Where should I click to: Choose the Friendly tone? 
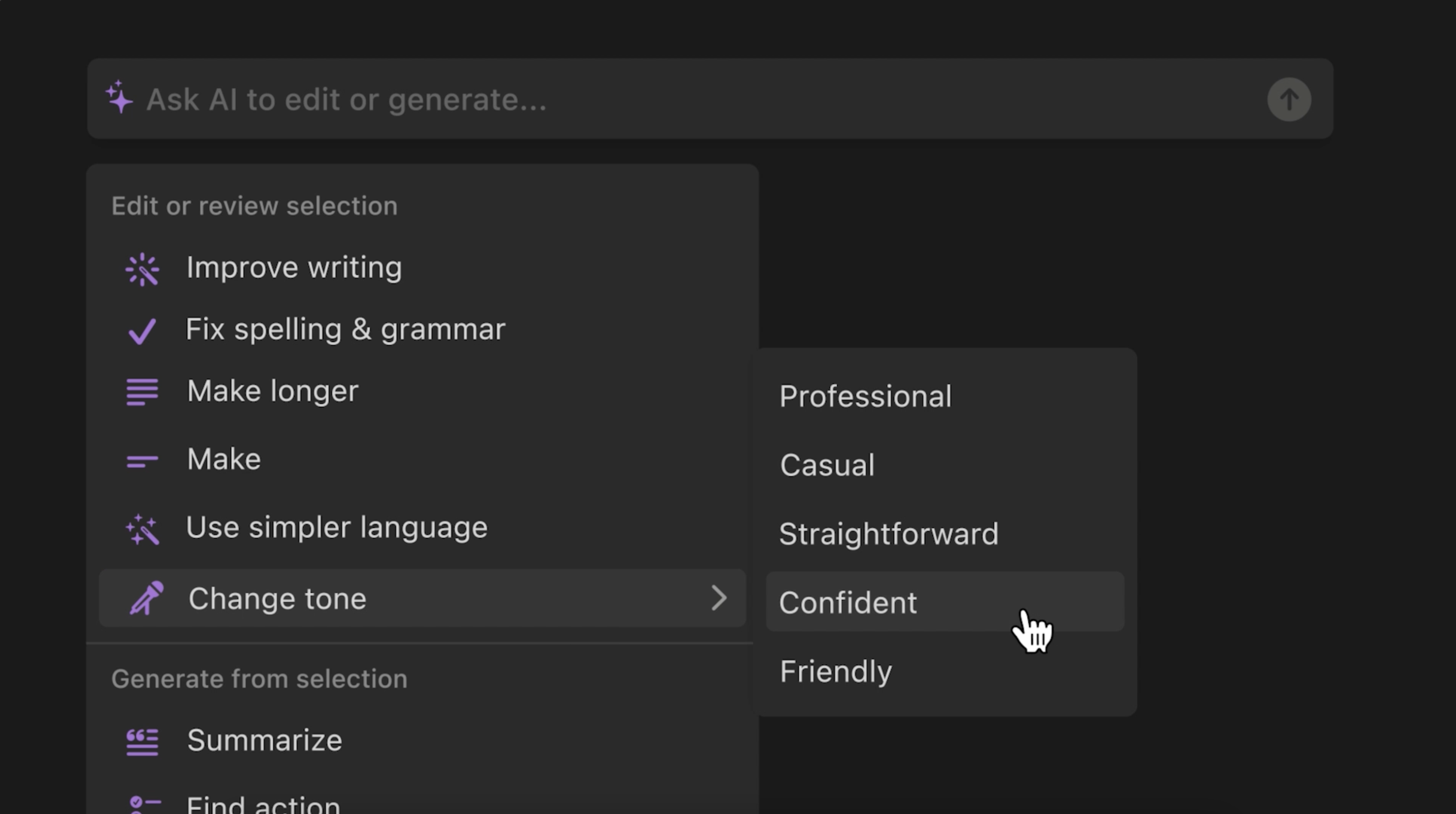click(835, 671)
